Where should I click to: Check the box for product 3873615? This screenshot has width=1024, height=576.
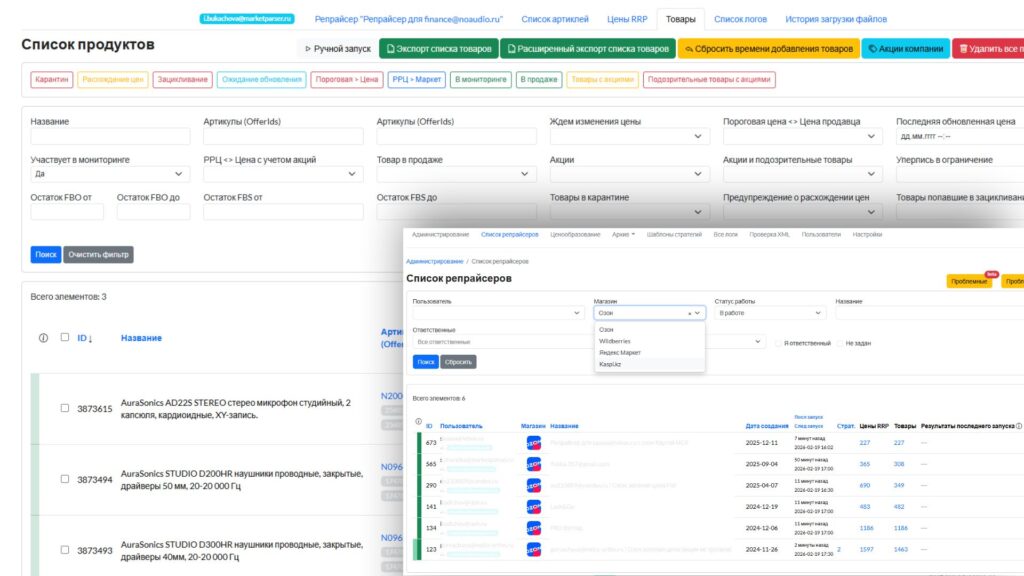point(65,408)
